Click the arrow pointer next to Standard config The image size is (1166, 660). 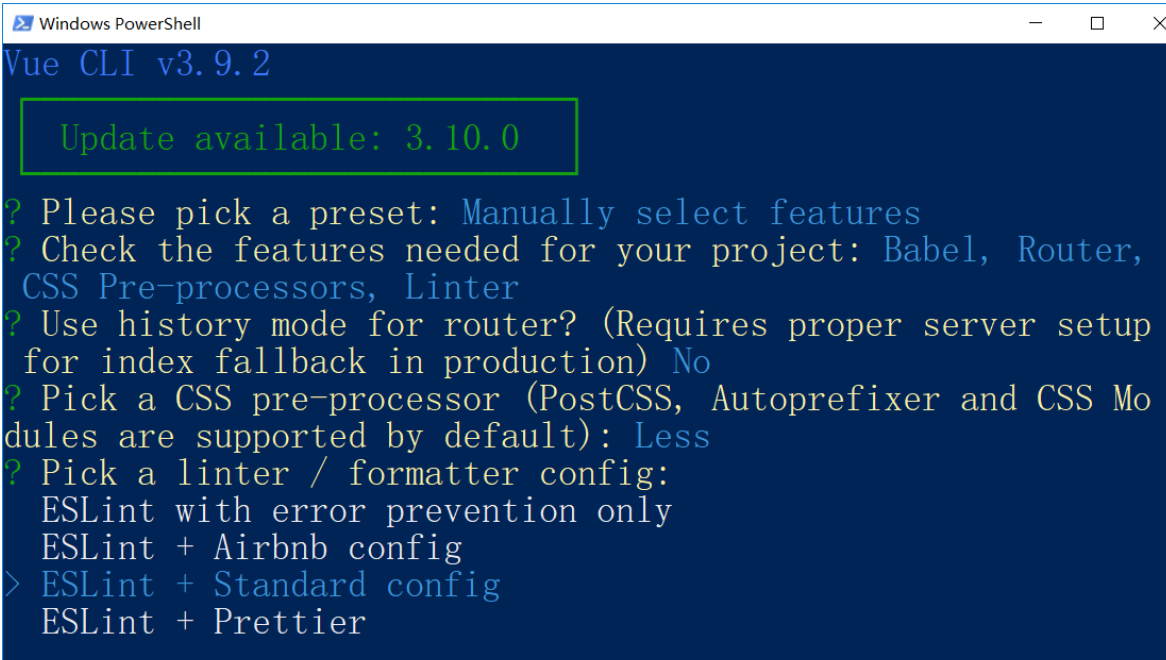(x=12, y=585)
